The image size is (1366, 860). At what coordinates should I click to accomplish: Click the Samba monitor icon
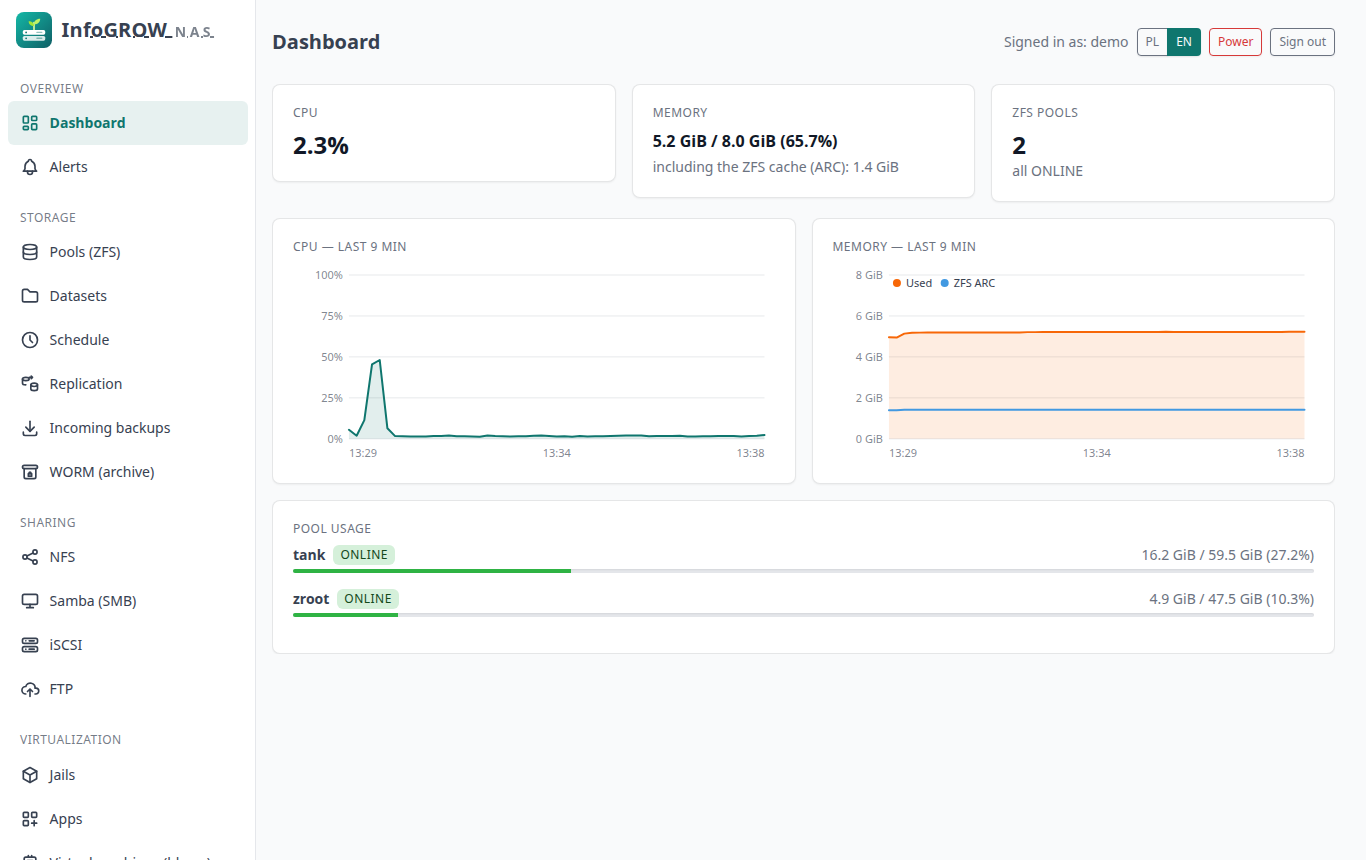(x=30, y=601)
